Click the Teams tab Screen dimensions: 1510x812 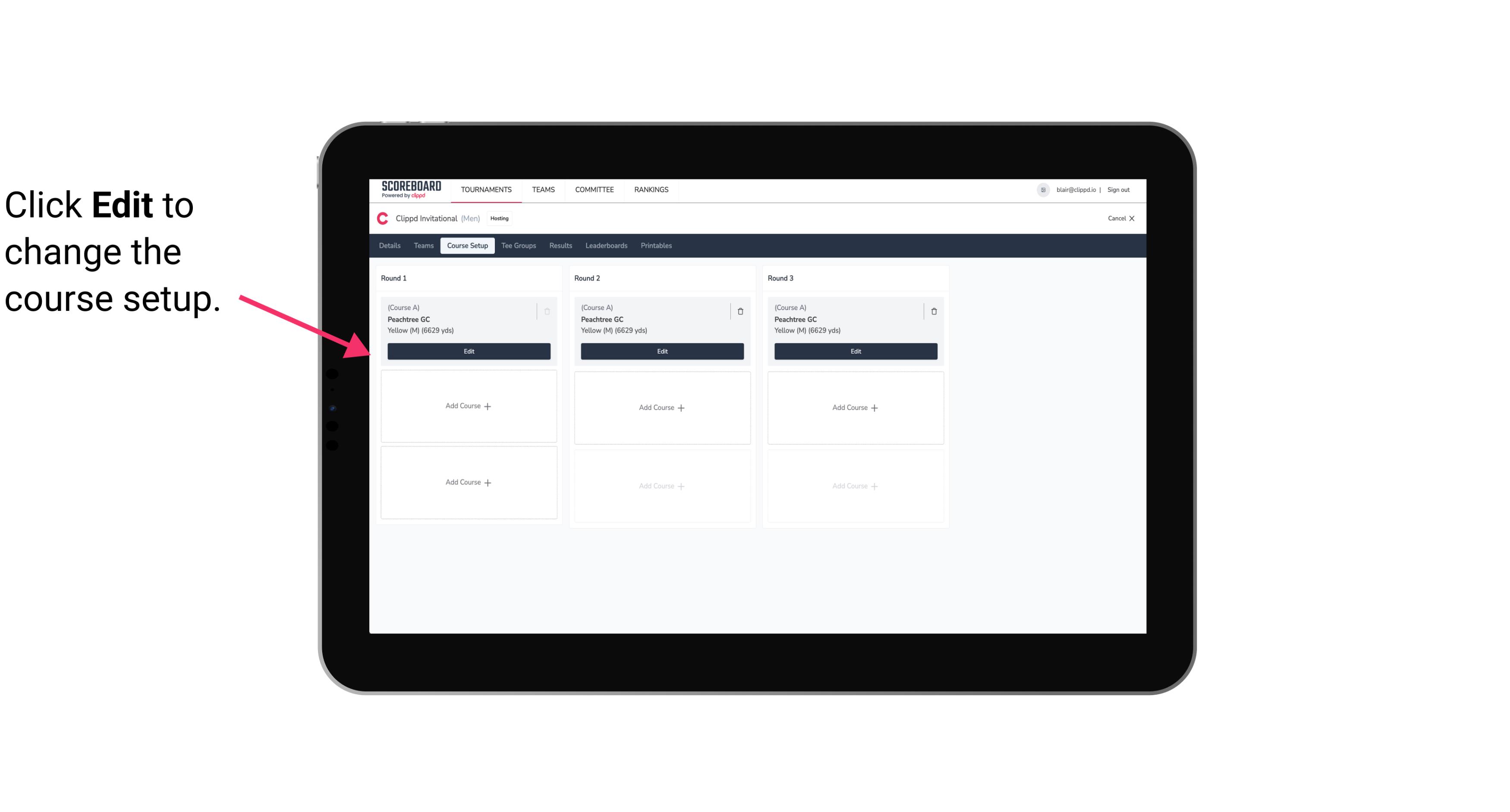click(423, 245)
